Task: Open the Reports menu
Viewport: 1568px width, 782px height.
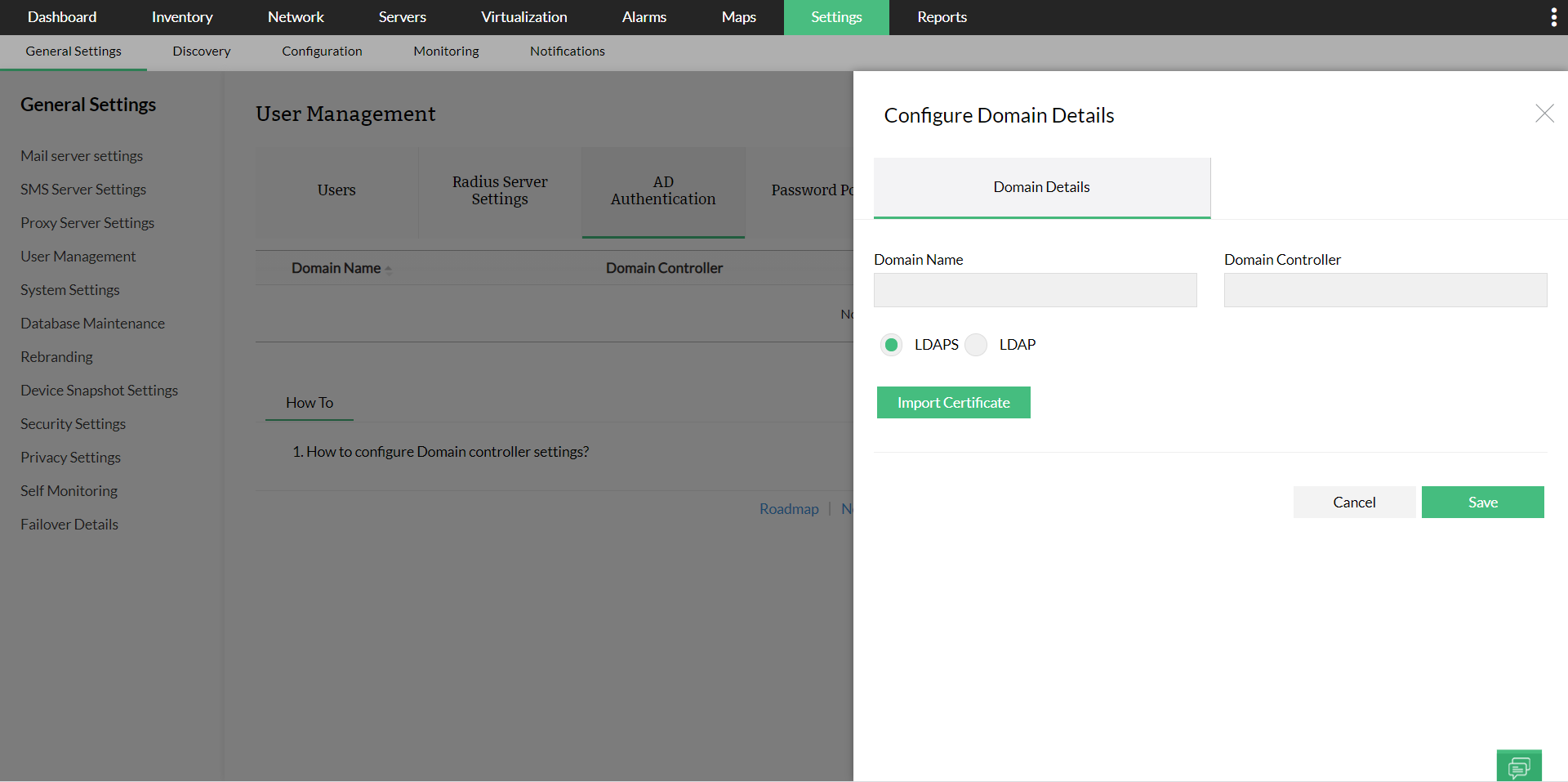Action: pyautogui.click(x=942, y=17)
